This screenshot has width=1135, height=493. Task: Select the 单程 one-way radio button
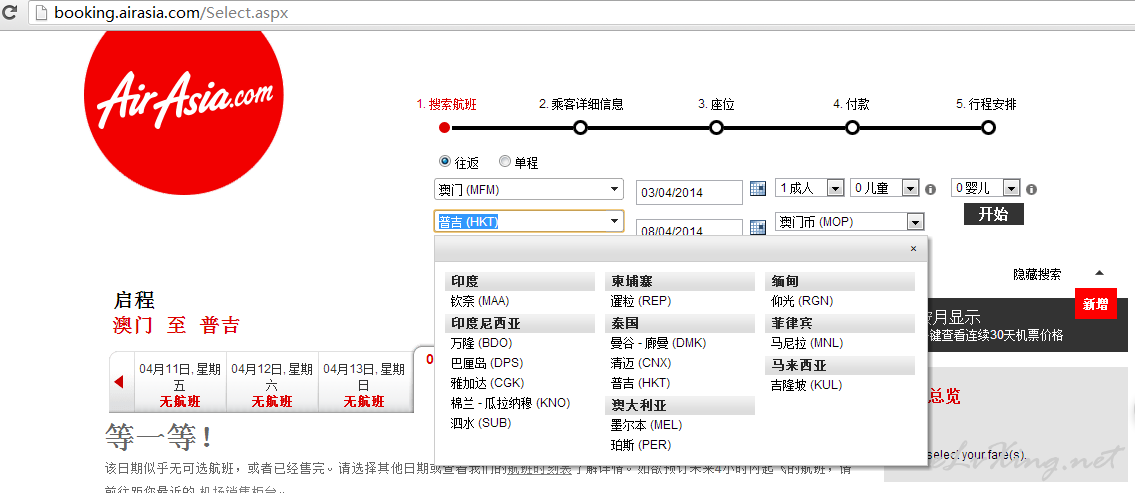click(505, 161)
